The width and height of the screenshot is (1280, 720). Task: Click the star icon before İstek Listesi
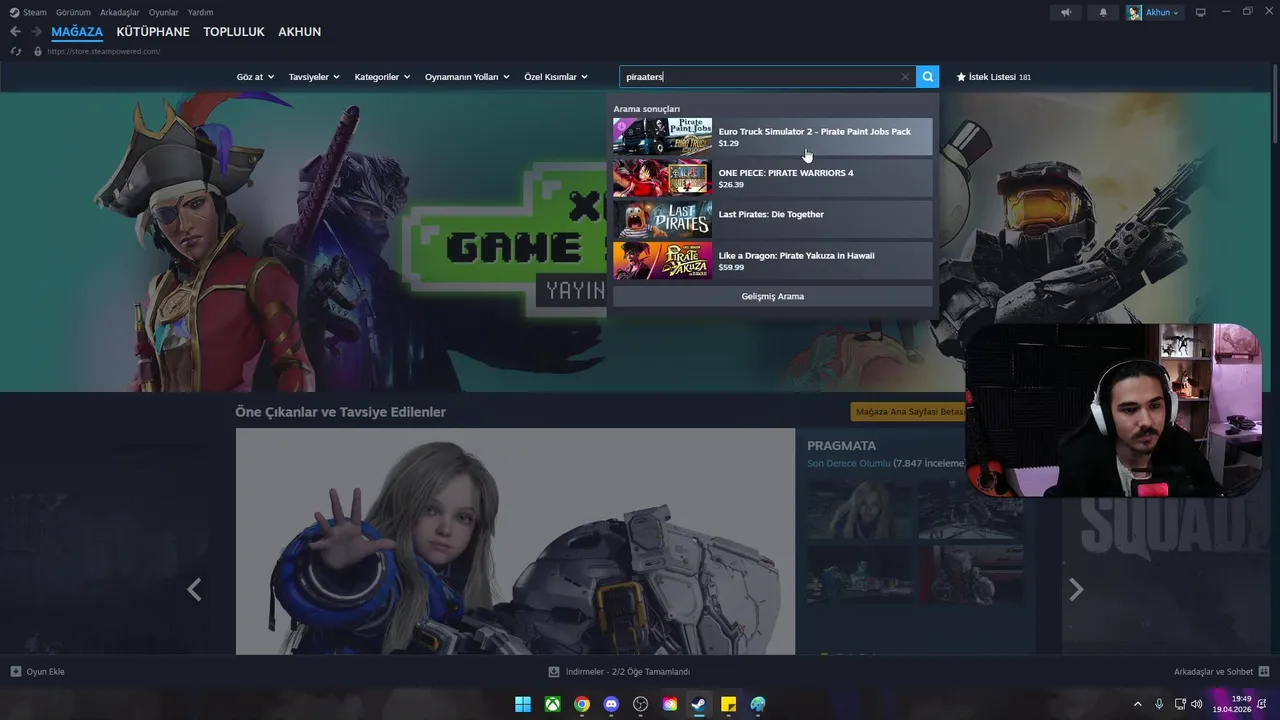coord(961,77)
